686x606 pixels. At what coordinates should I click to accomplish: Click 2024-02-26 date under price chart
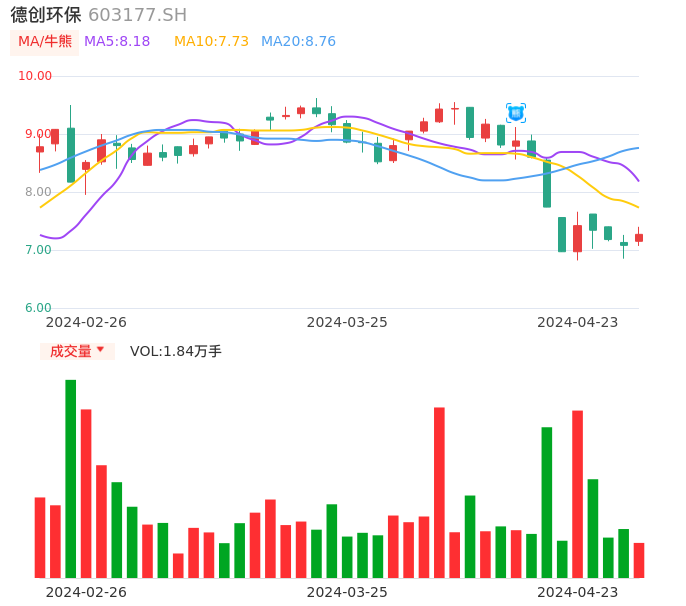pos(86,322)
